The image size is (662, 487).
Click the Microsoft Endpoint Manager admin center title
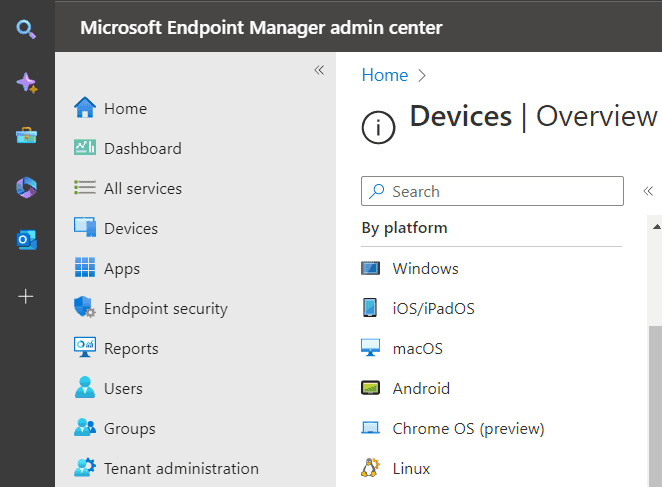[261, 28]
